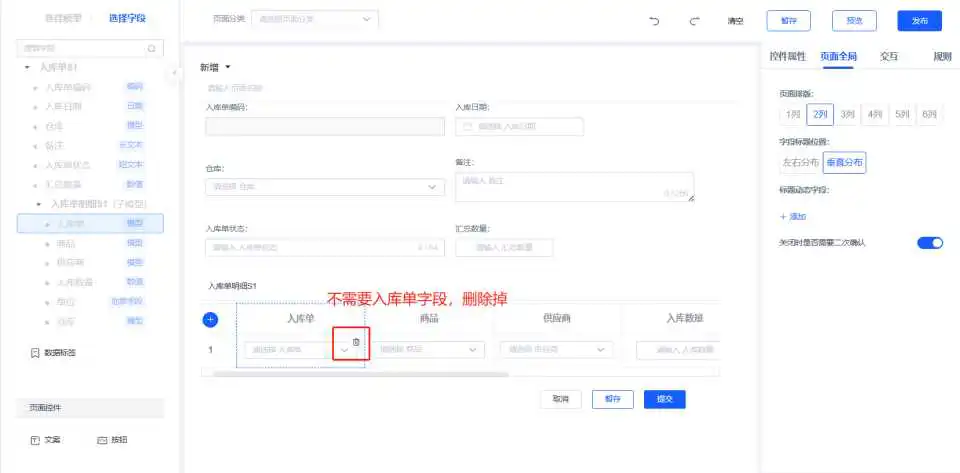Select highlighted 入库单 field in tree
Image resolution: width=960 pixels, height=473 pixels.
[x=90, y=223]
